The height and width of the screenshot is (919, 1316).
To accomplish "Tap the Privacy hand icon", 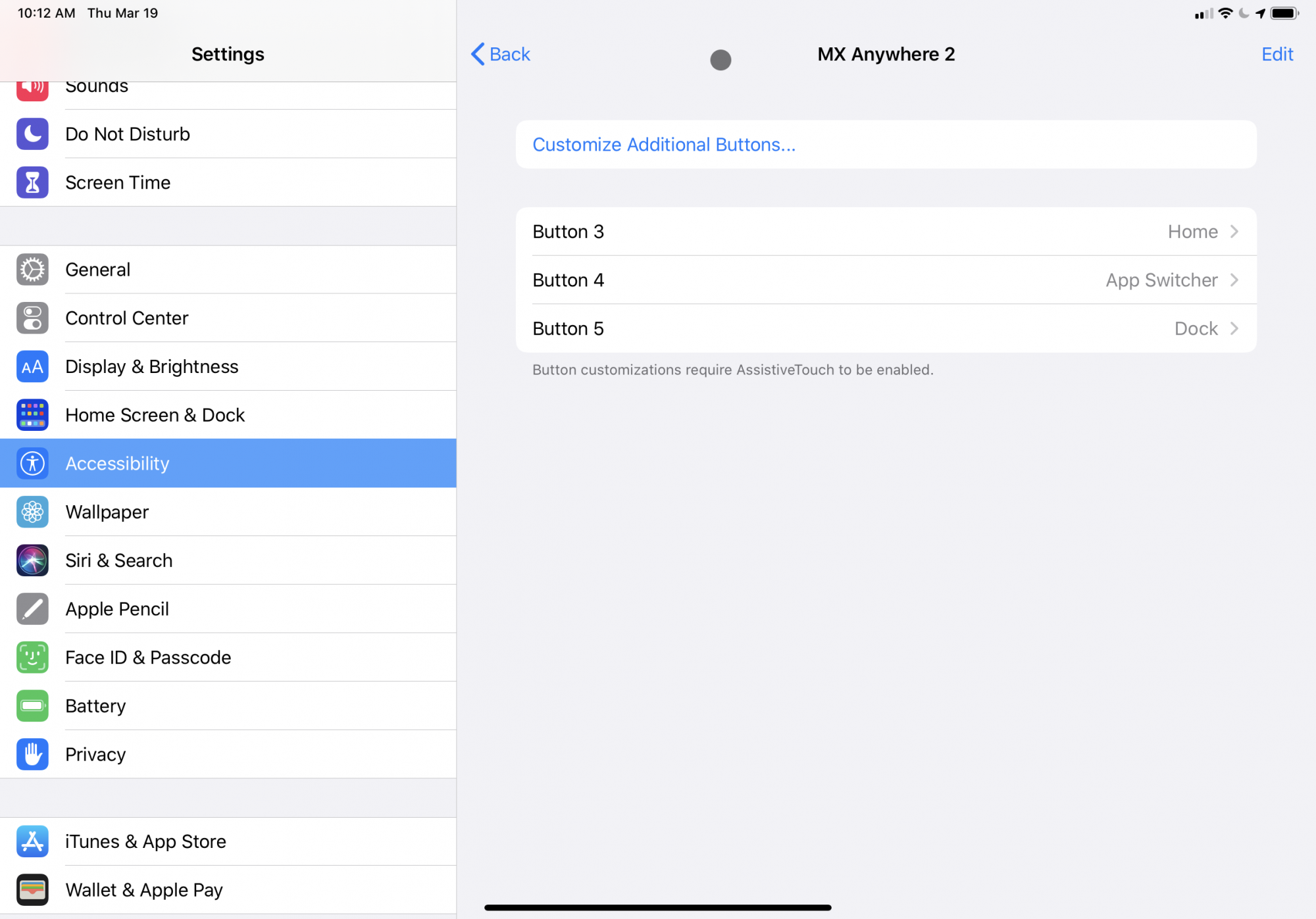I will [32, 755].
